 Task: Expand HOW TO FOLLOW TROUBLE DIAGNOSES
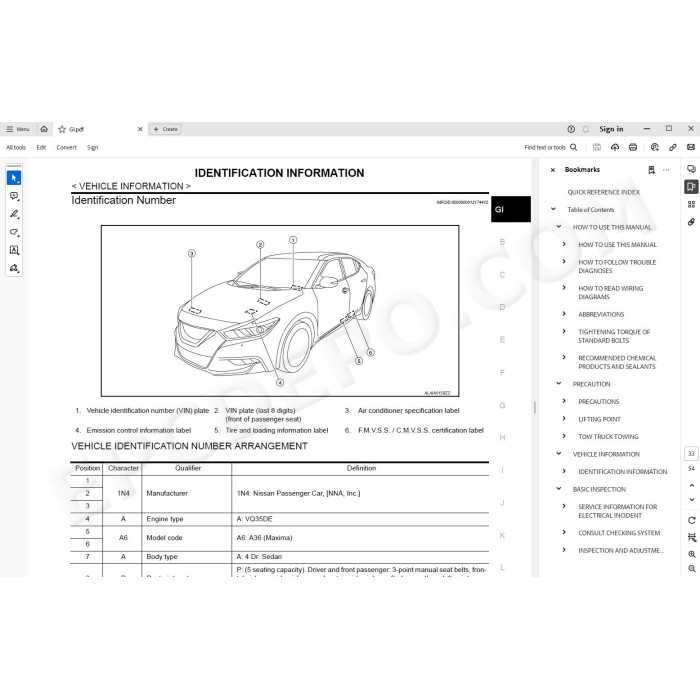[x=564, y=262]
